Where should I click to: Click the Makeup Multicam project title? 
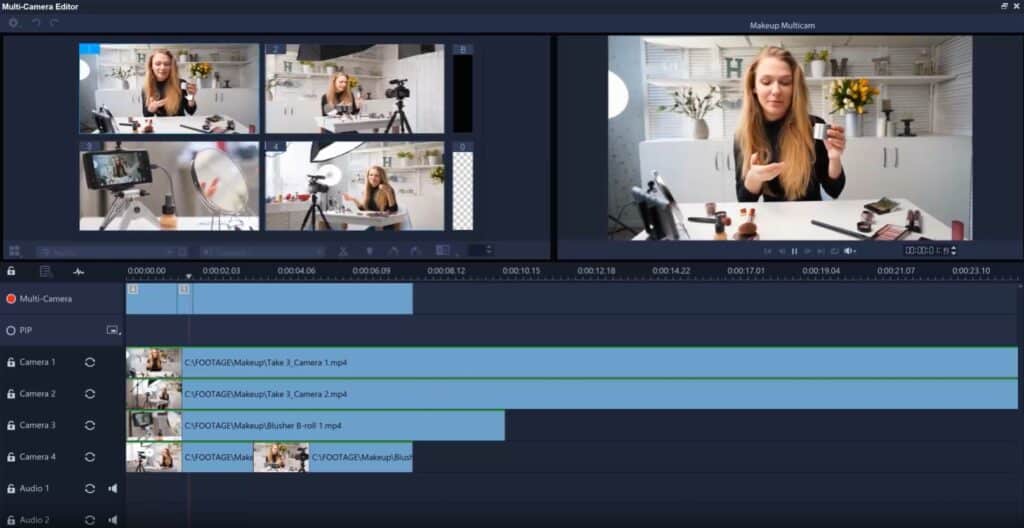(x=782, y=25)
